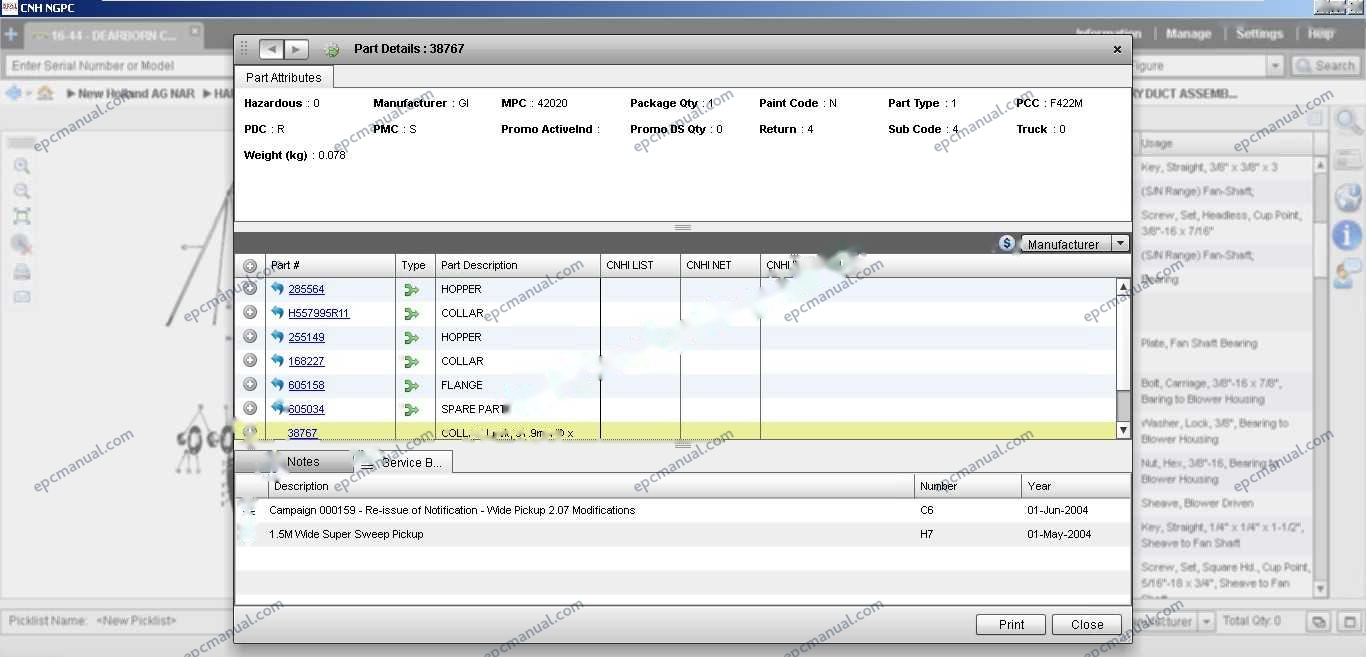Click the Print button
Viewport: 1366px width, 657px height.
coord(1011,624)
